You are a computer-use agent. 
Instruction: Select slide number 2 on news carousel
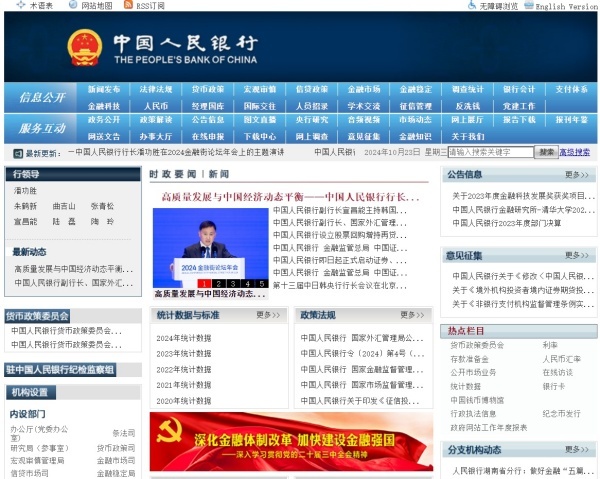tap(218, 283)
